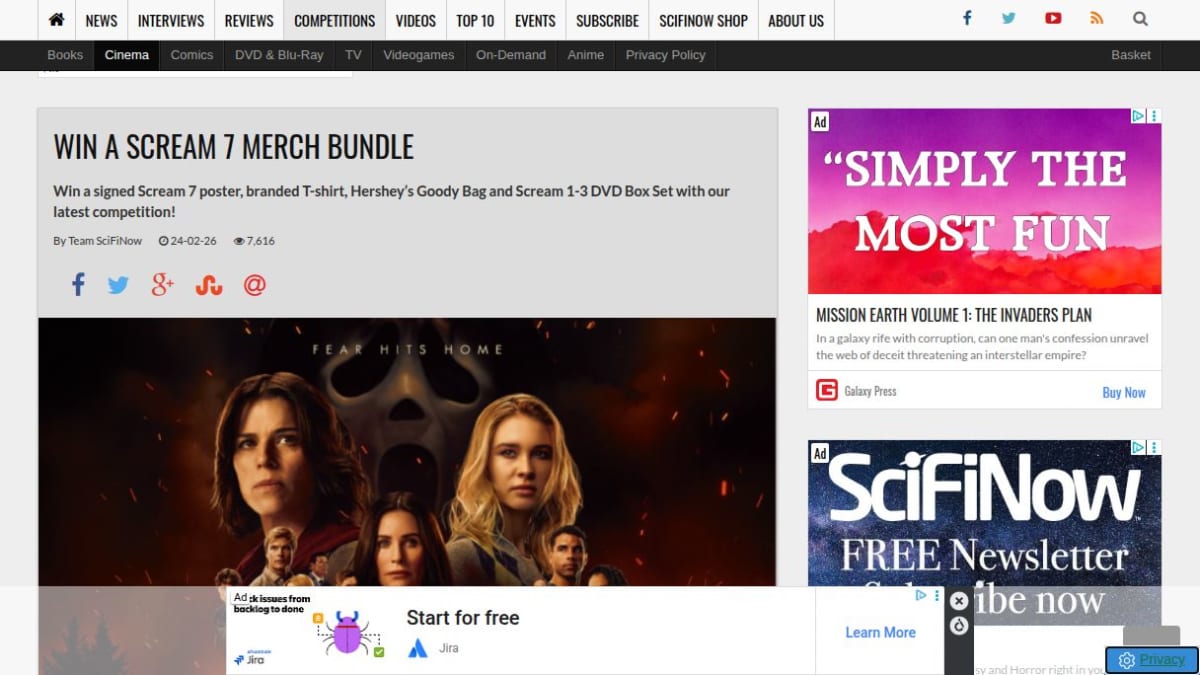Open the Privacy settings button
Image resolution: width=1200 pixels, height=675 pixels.
point(1152,660)
